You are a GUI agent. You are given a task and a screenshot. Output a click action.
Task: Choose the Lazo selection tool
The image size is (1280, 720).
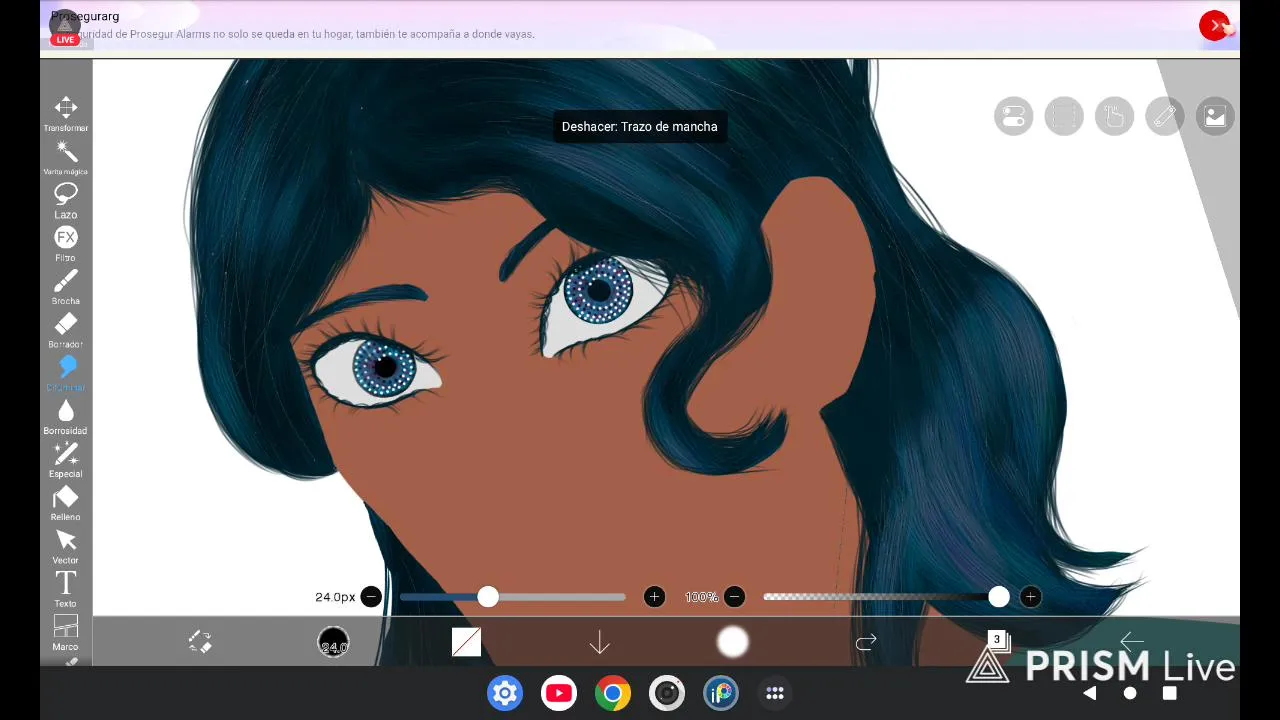pos(66,201)
